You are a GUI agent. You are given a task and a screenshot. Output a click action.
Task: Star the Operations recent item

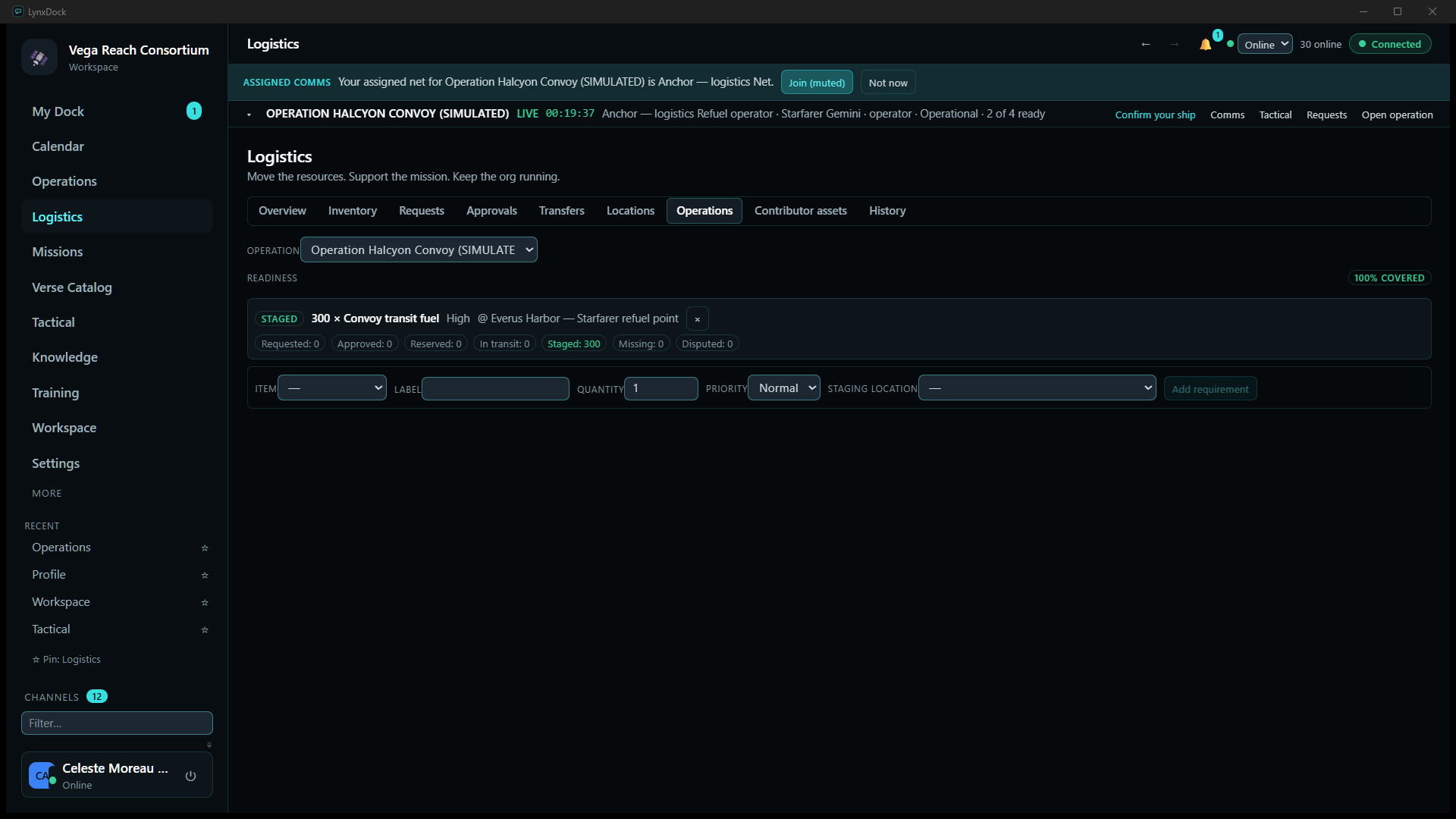tap(205, 548)
